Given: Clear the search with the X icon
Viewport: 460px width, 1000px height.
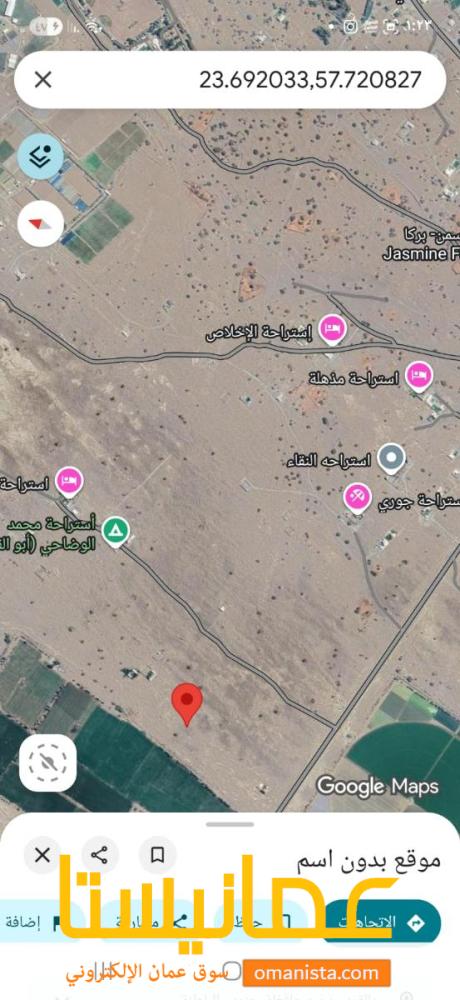Looking at the screenshot, I should [43, 80].
